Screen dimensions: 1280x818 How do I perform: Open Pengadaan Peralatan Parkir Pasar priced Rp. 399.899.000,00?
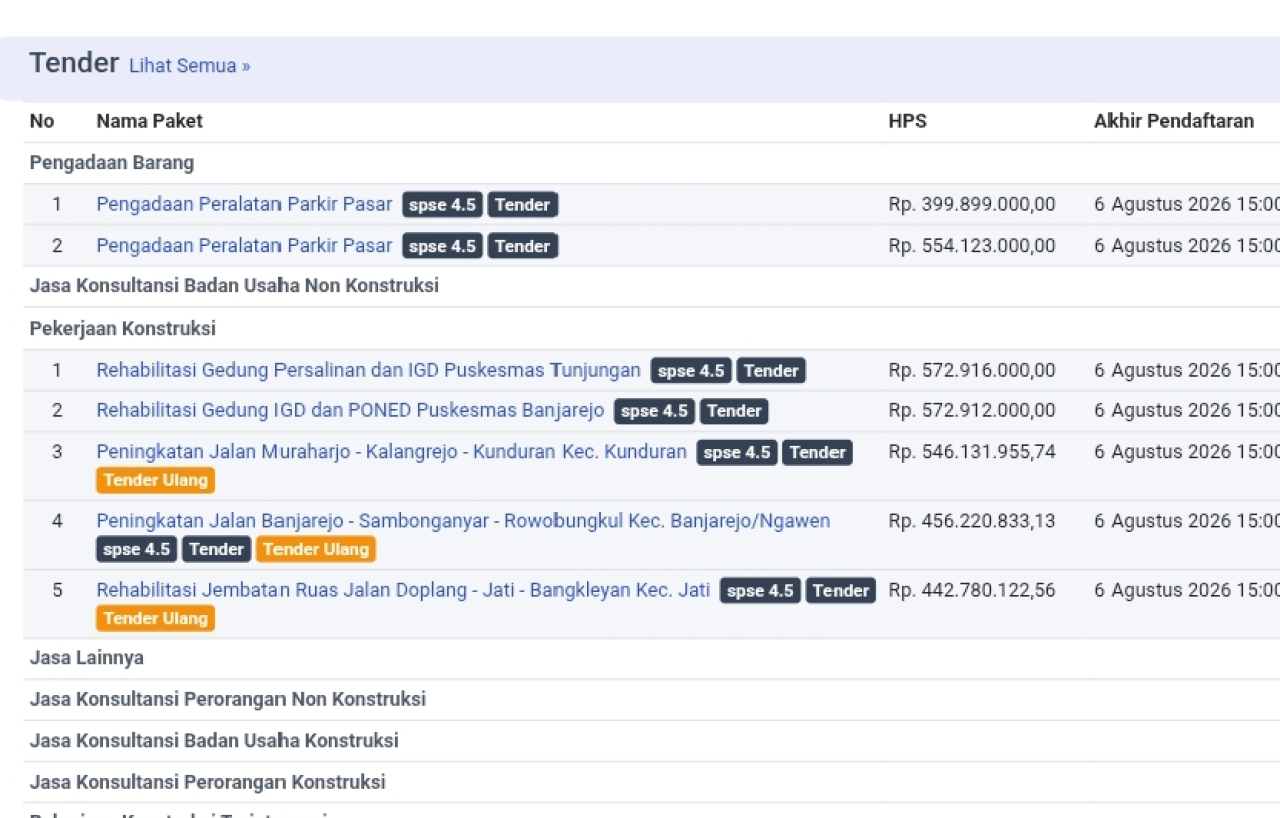coord(244,204)
